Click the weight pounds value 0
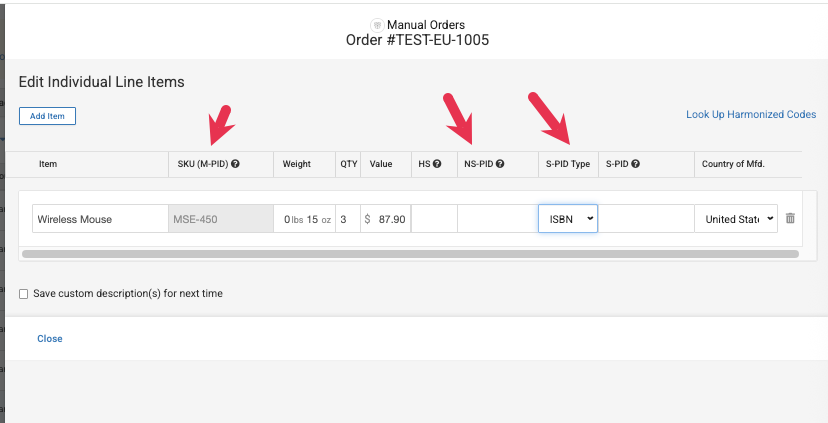This screenshot has height=423, width=828. (287, 219)
